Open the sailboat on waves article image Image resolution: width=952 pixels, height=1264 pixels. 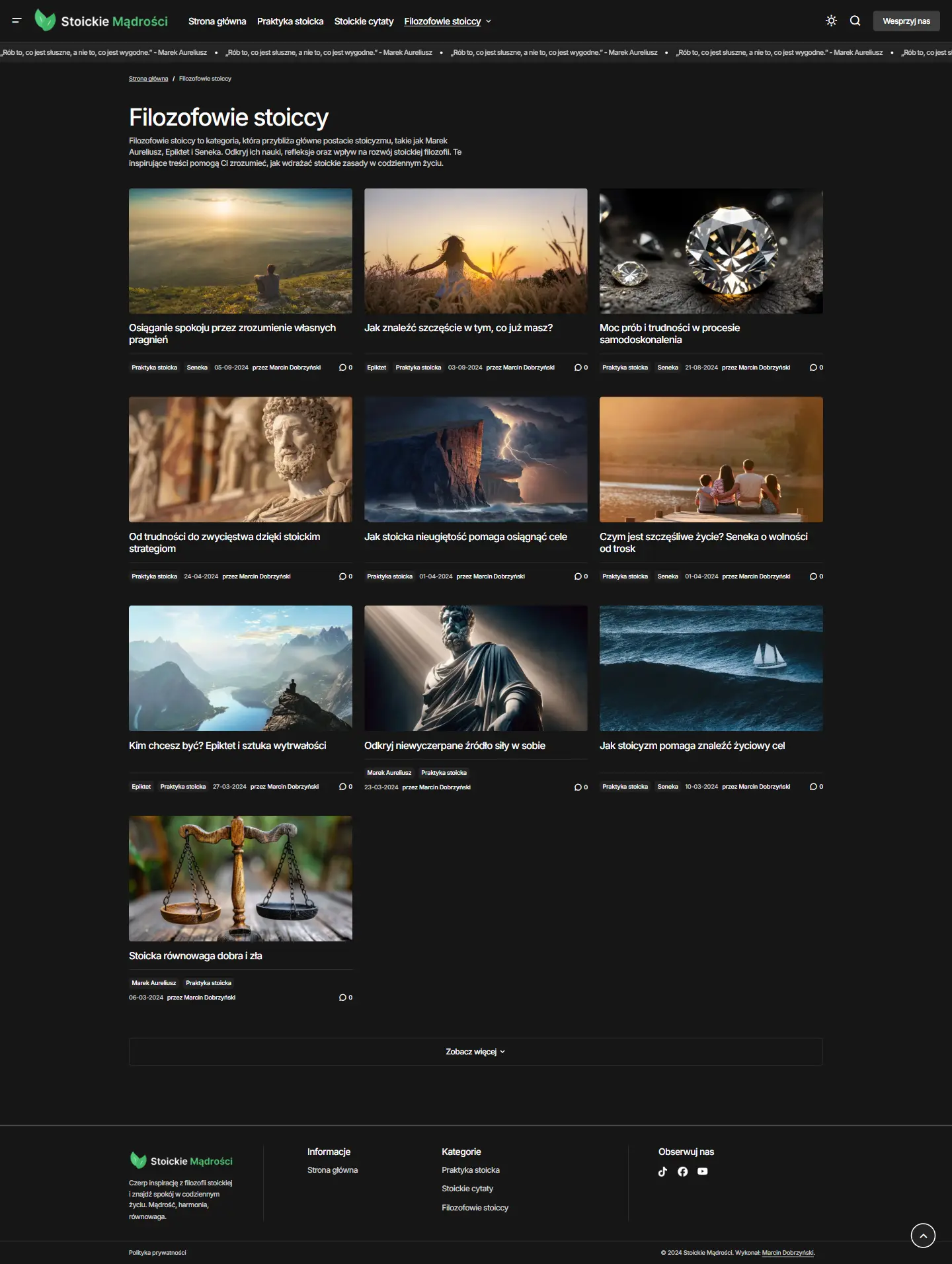click(x=711, y=668)
